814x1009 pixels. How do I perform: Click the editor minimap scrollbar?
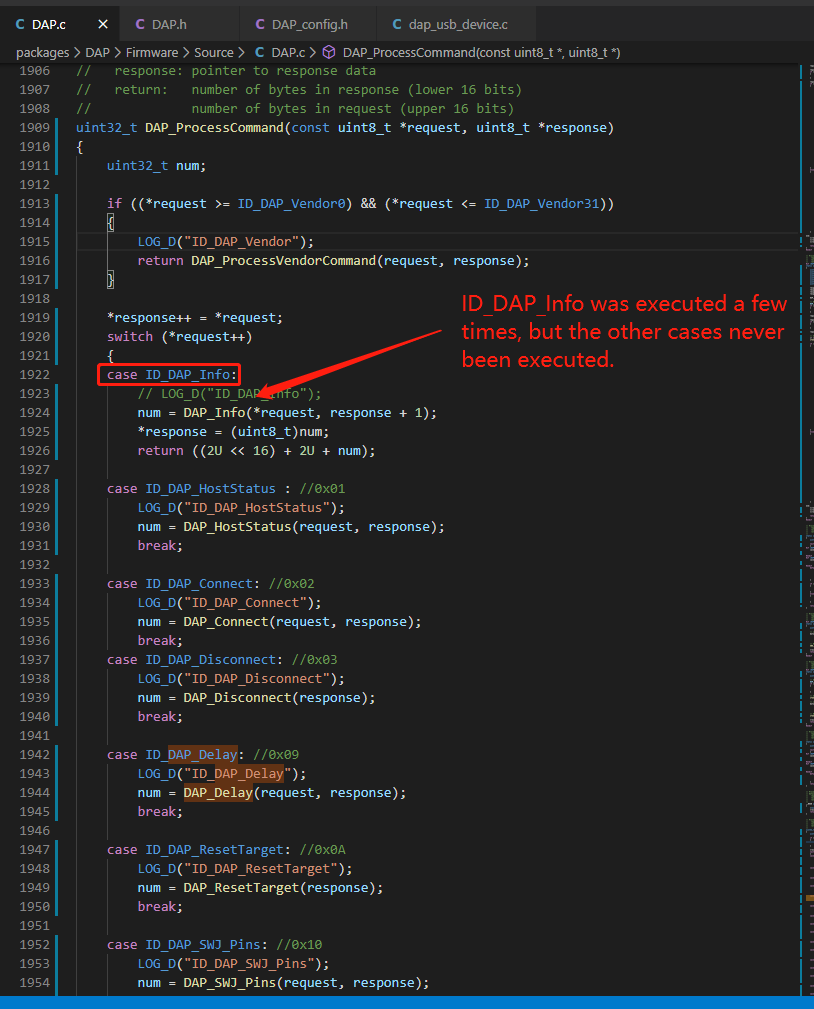click(807, 528)
